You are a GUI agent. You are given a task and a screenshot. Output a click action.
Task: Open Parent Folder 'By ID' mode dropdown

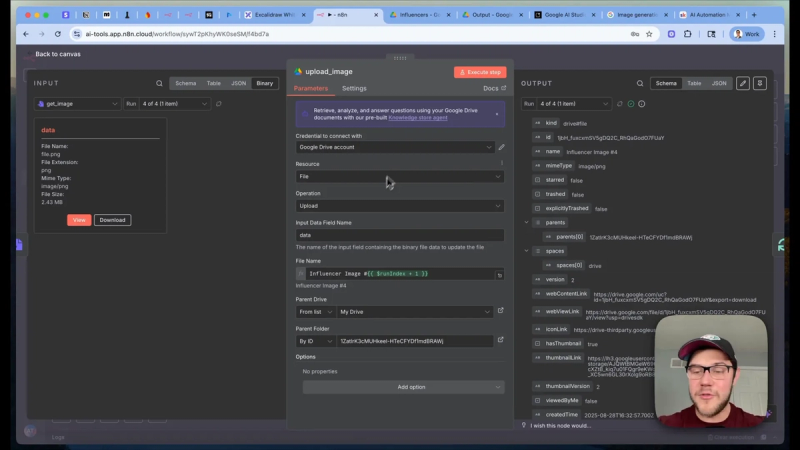coord(315,341)
